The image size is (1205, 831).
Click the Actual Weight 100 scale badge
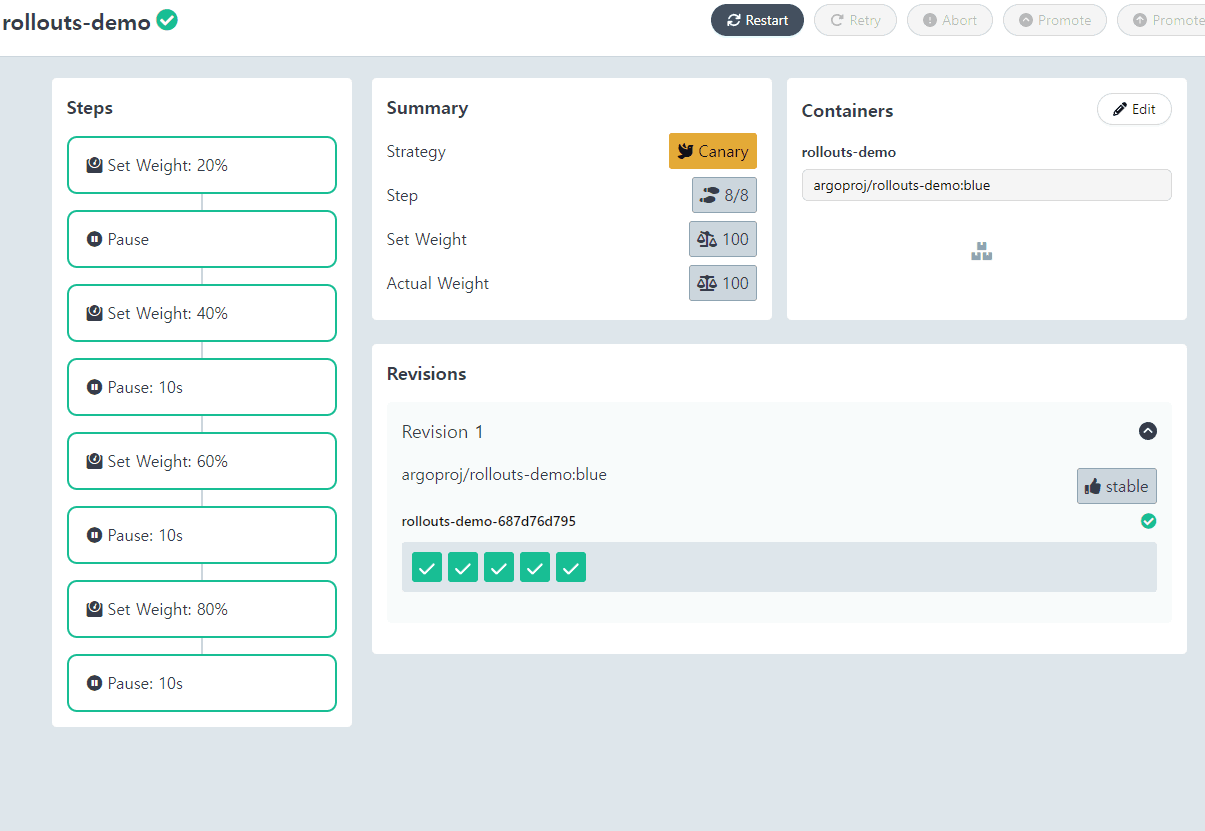coord(723,283)
